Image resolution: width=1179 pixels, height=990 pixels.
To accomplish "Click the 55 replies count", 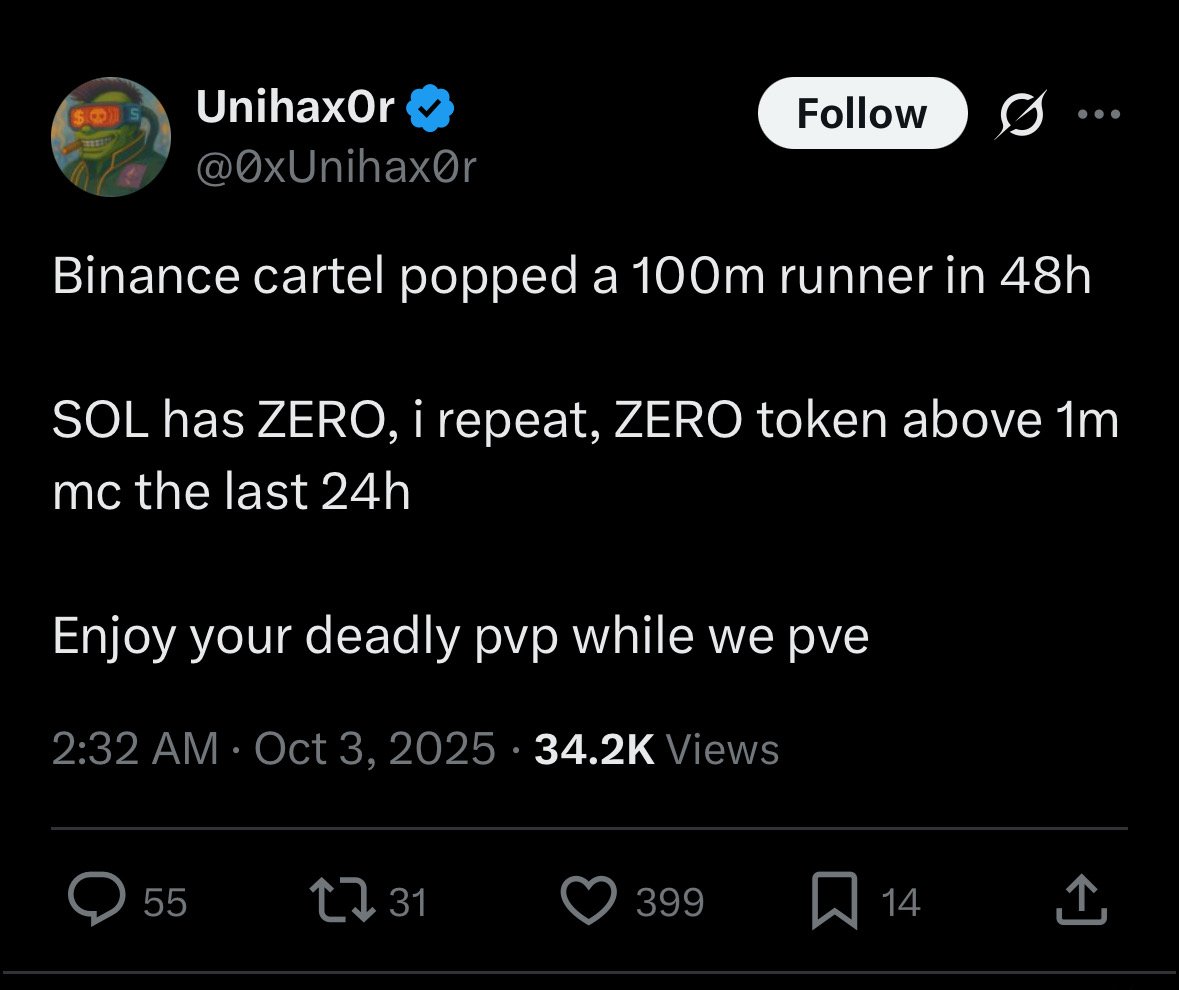I will [165, 903].
